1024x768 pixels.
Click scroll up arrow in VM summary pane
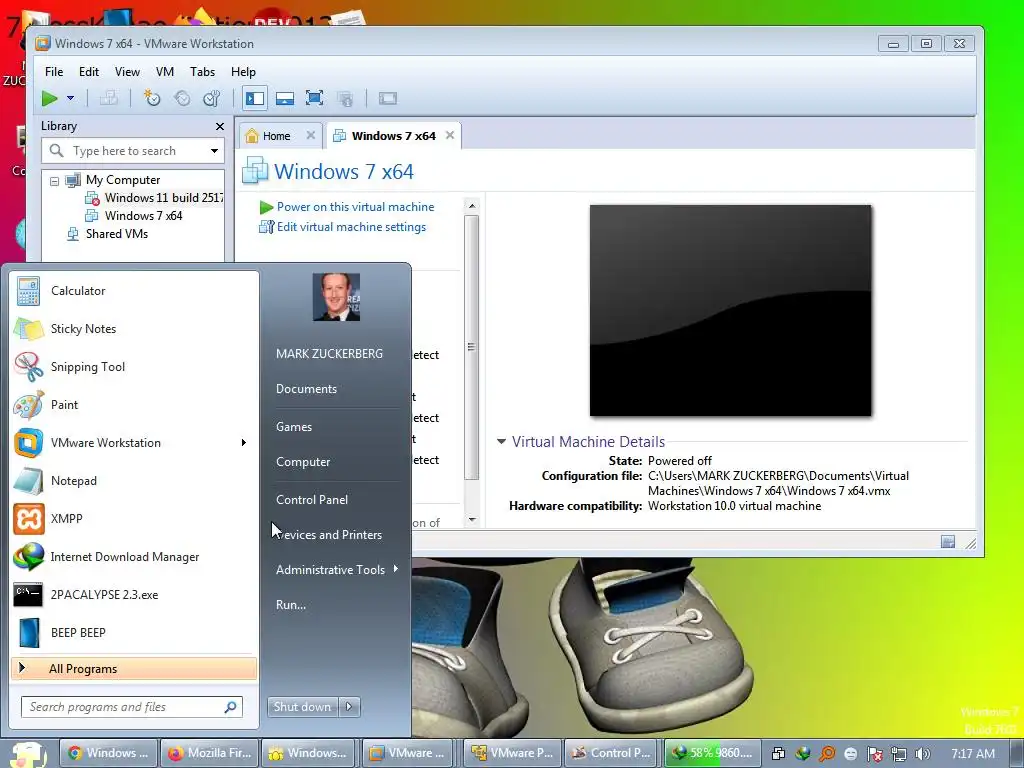tap(472, 206)
